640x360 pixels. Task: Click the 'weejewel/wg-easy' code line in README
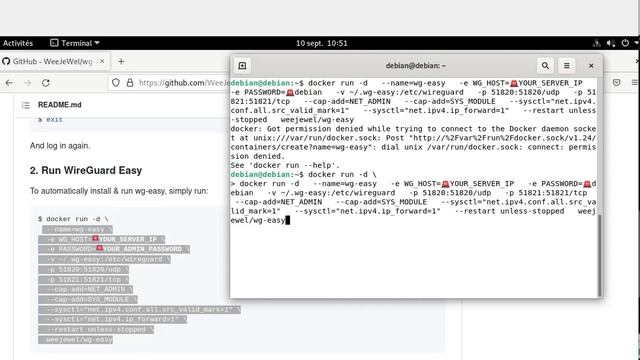click(x=76, y=340)
